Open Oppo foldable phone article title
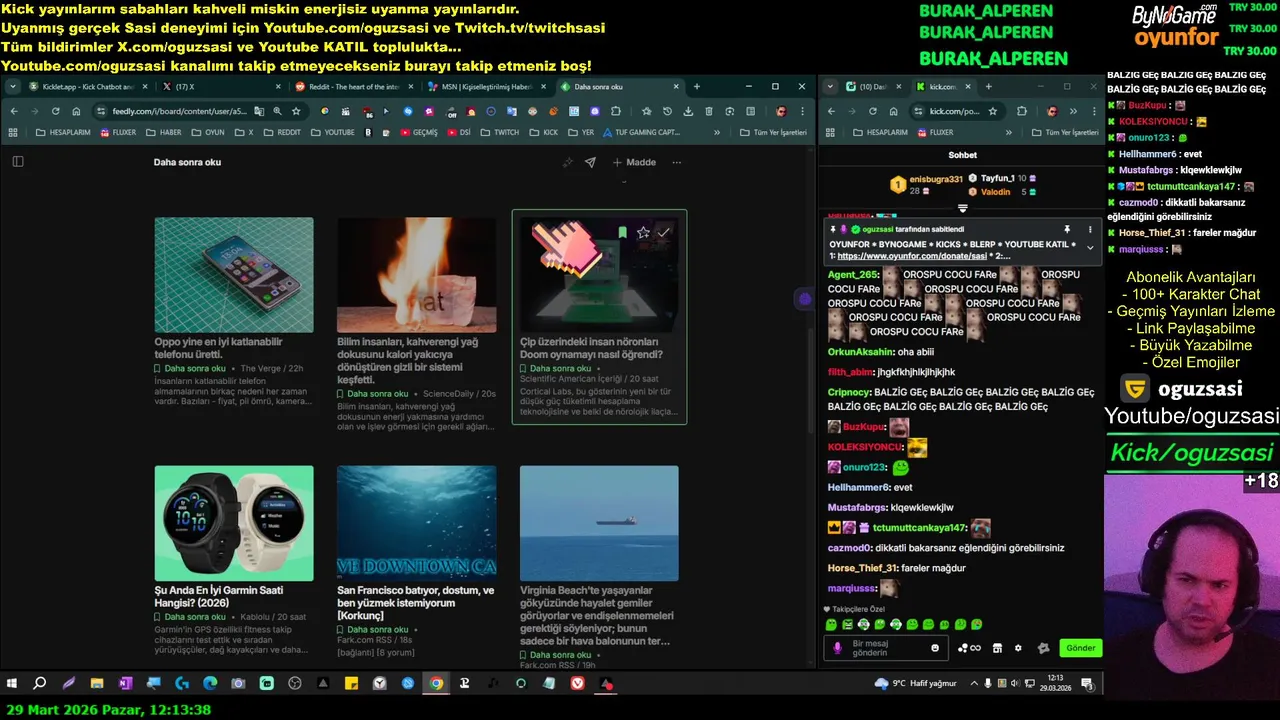This screenshot has width=1280, height=720. [218, 348]
